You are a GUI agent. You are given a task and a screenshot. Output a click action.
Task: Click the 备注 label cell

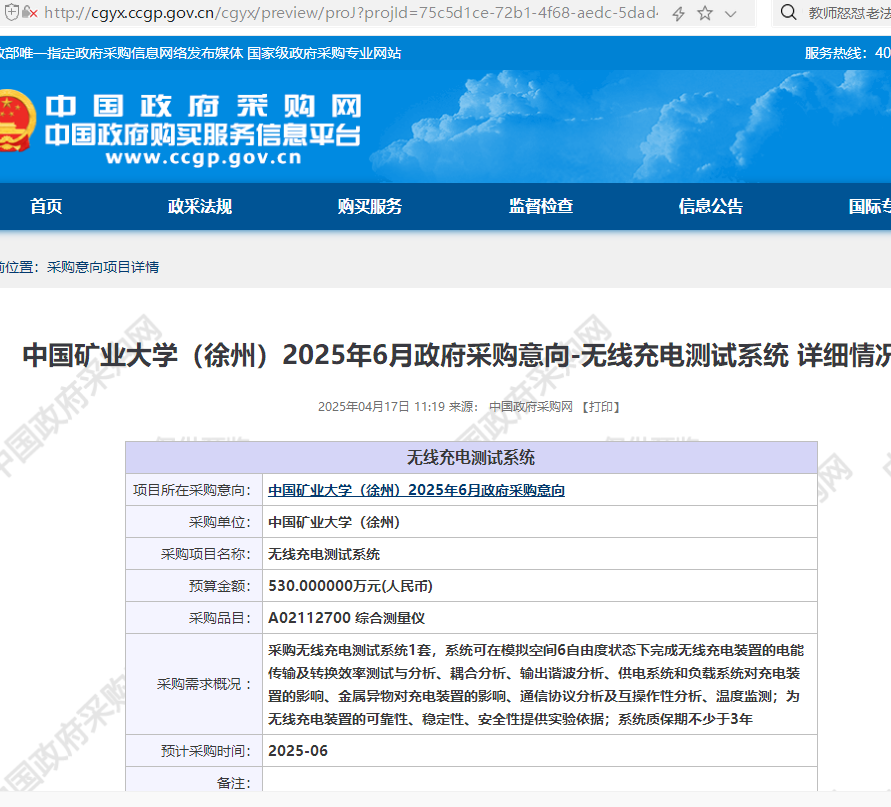[x=194, y=779]
